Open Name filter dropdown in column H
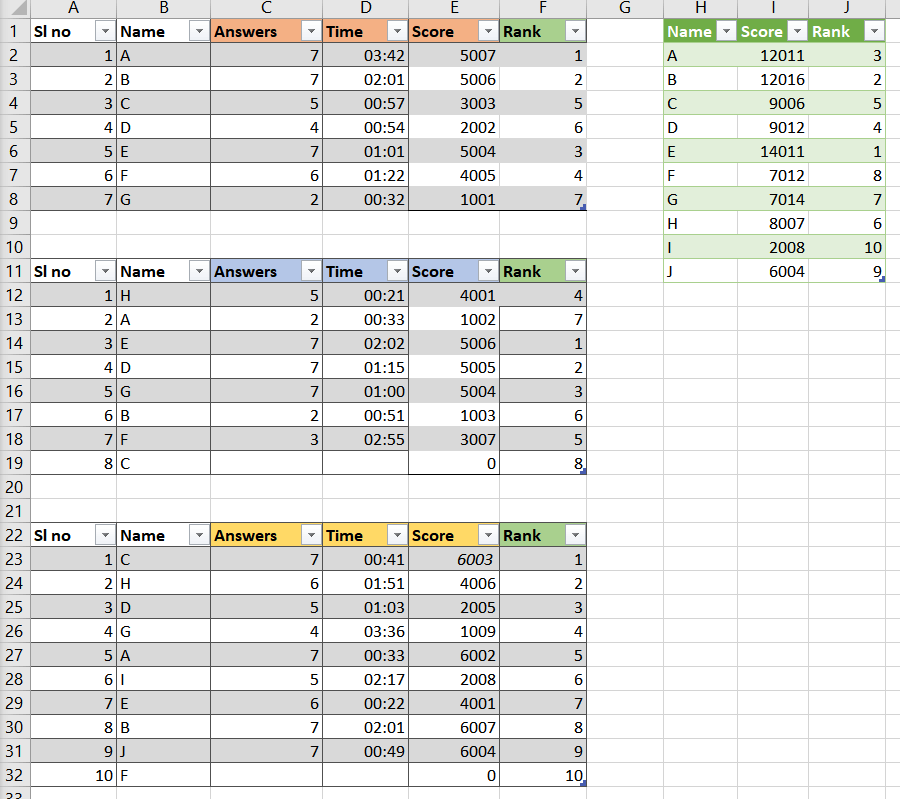 pos(726,31)
